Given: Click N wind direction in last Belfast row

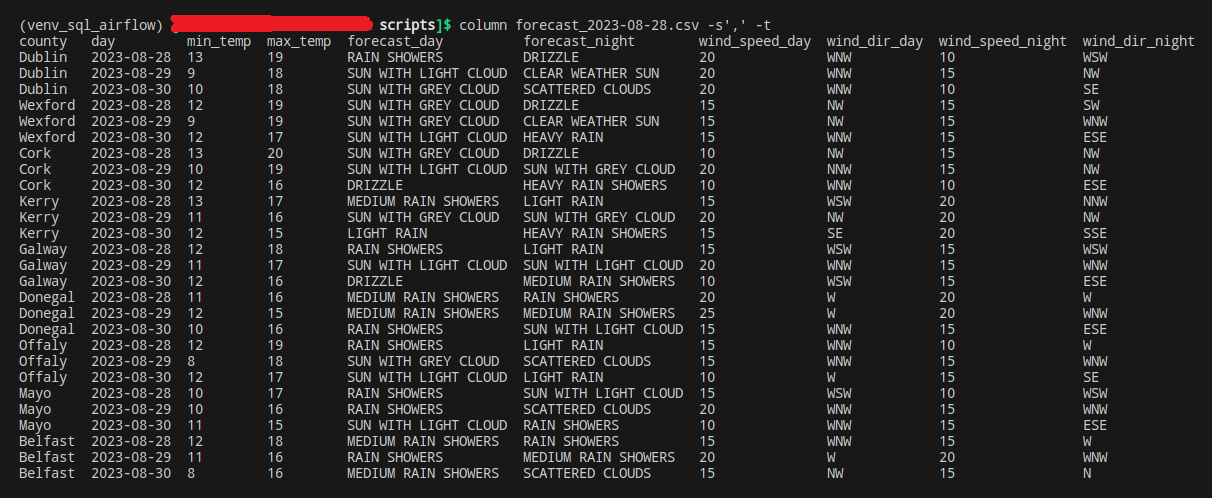Looking at the screenshot, I should point(1086,473).
